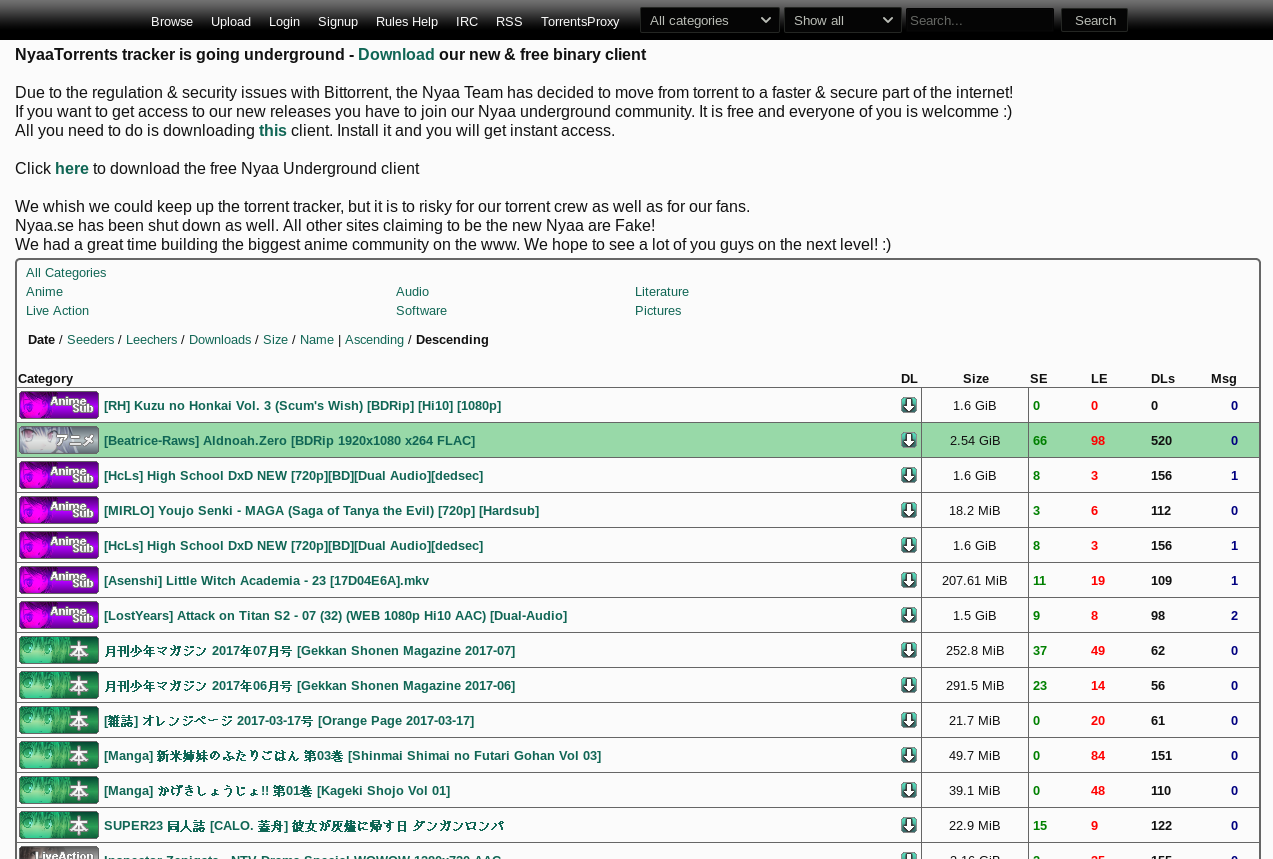
Task: Click literature badge beside Gekkan Shonen Magazine 2017-07
Action: (x=59, y=650)
